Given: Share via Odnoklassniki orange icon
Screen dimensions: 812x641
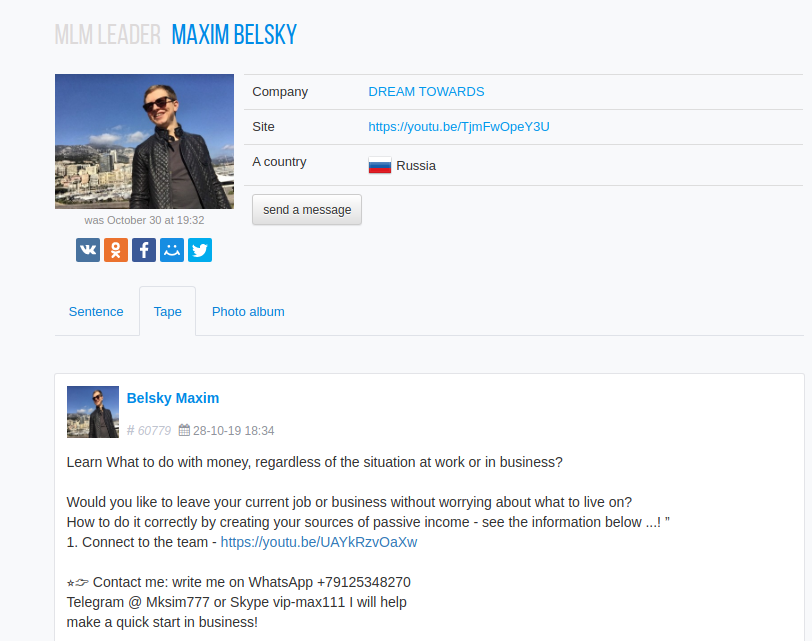Looking at the screenshot, I should 116,250.
